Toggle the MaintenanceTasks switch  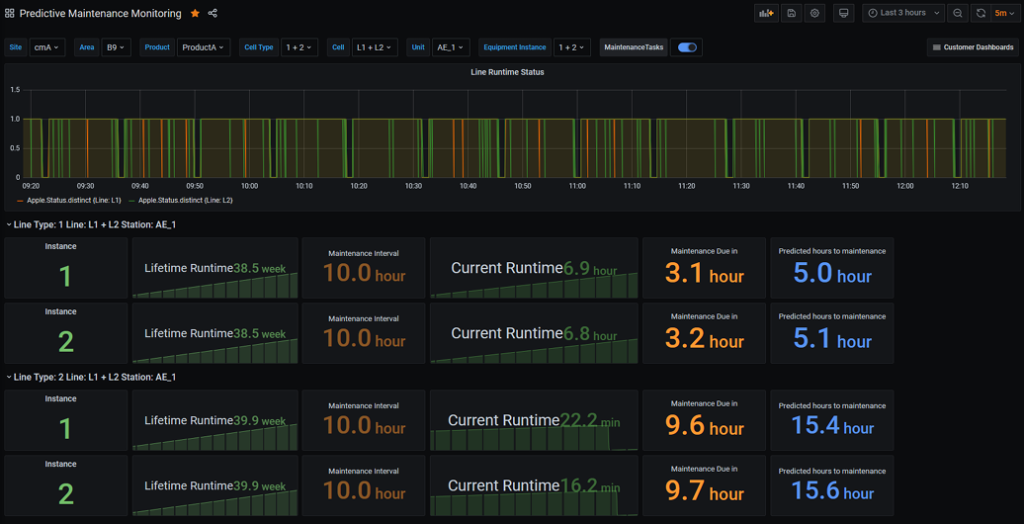pyautogui.click(x=687, y=47)
